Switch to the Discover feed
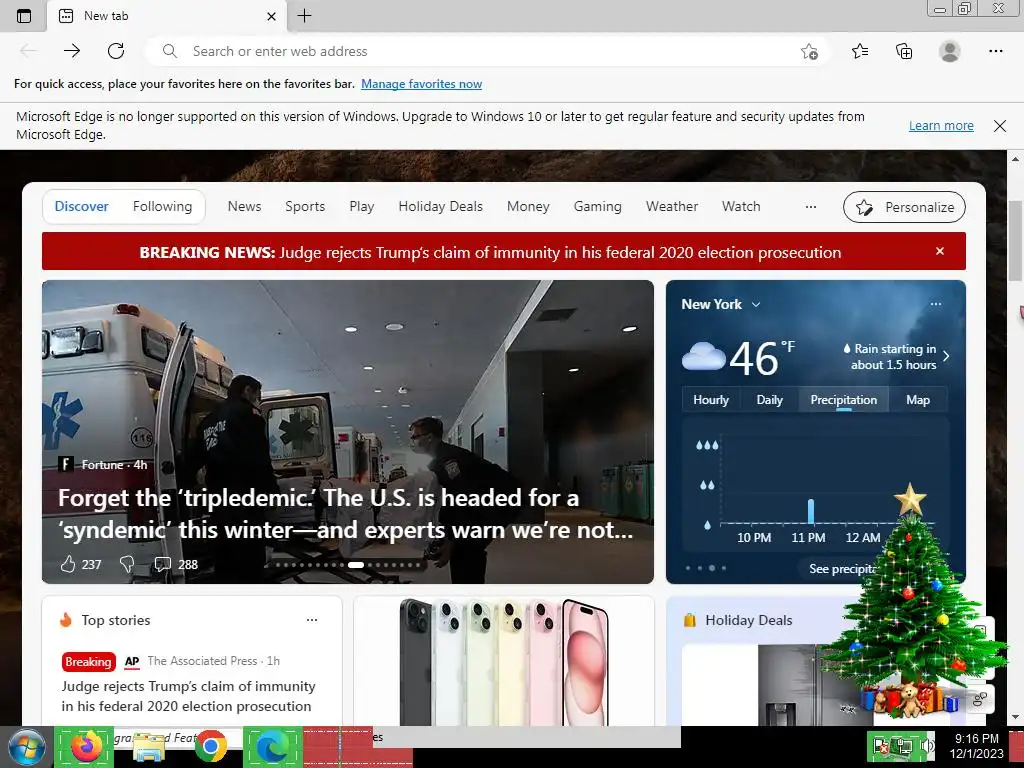 [x=82, y=206]
